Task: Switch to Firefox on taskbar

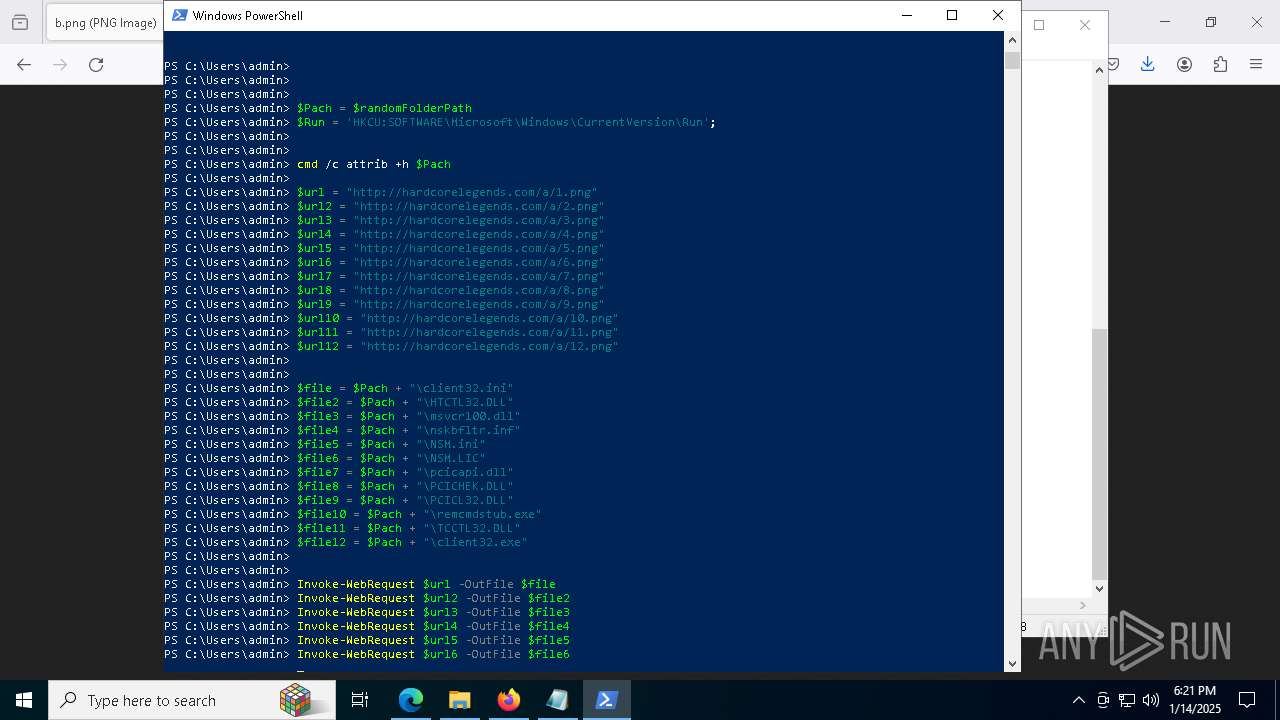Action: [508, 700]
